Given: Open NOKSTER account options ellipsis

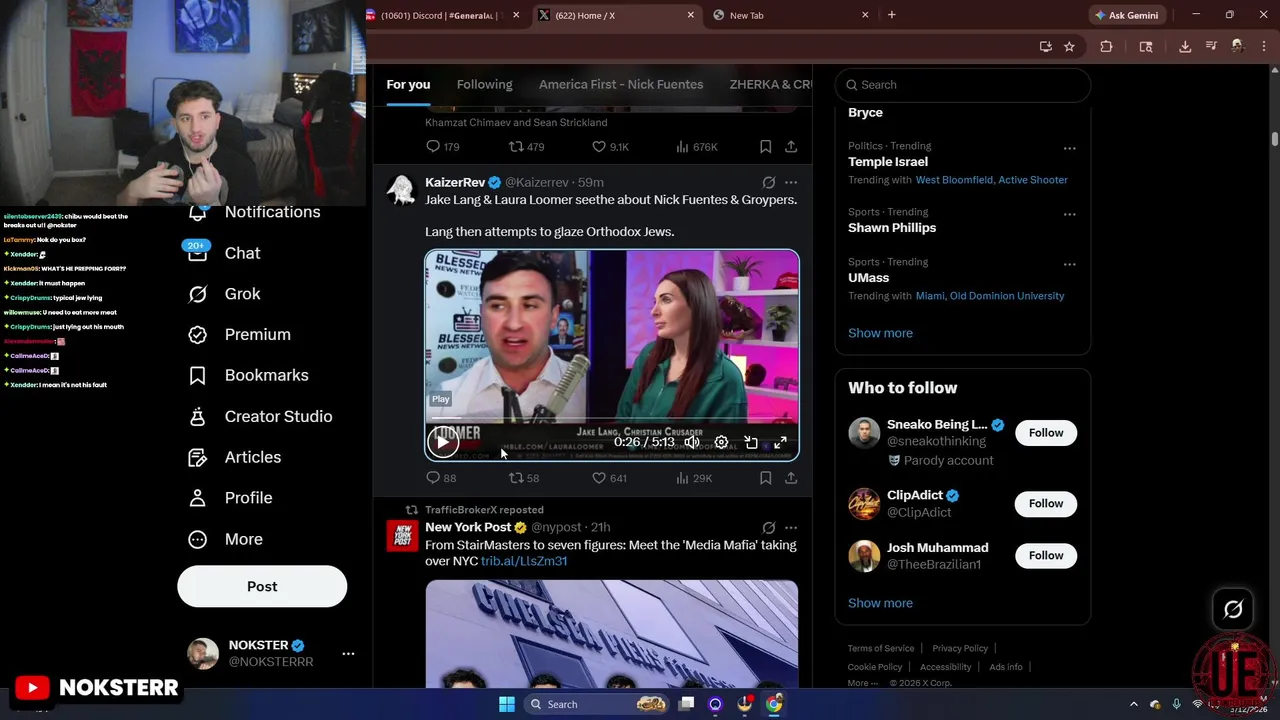Looking at the screenshot, I should click(348, 653).
